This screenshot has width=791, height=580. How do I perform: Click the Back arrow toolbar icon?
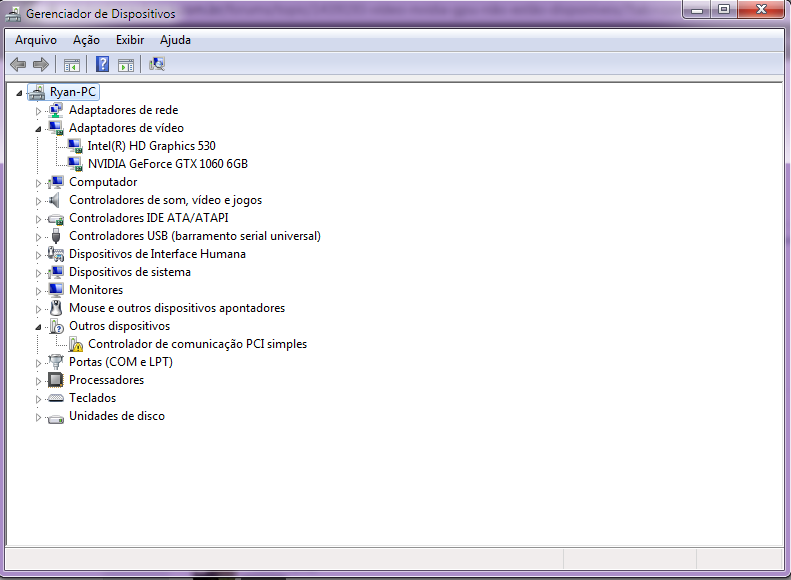pyautogui.click(x=18, y=65)
